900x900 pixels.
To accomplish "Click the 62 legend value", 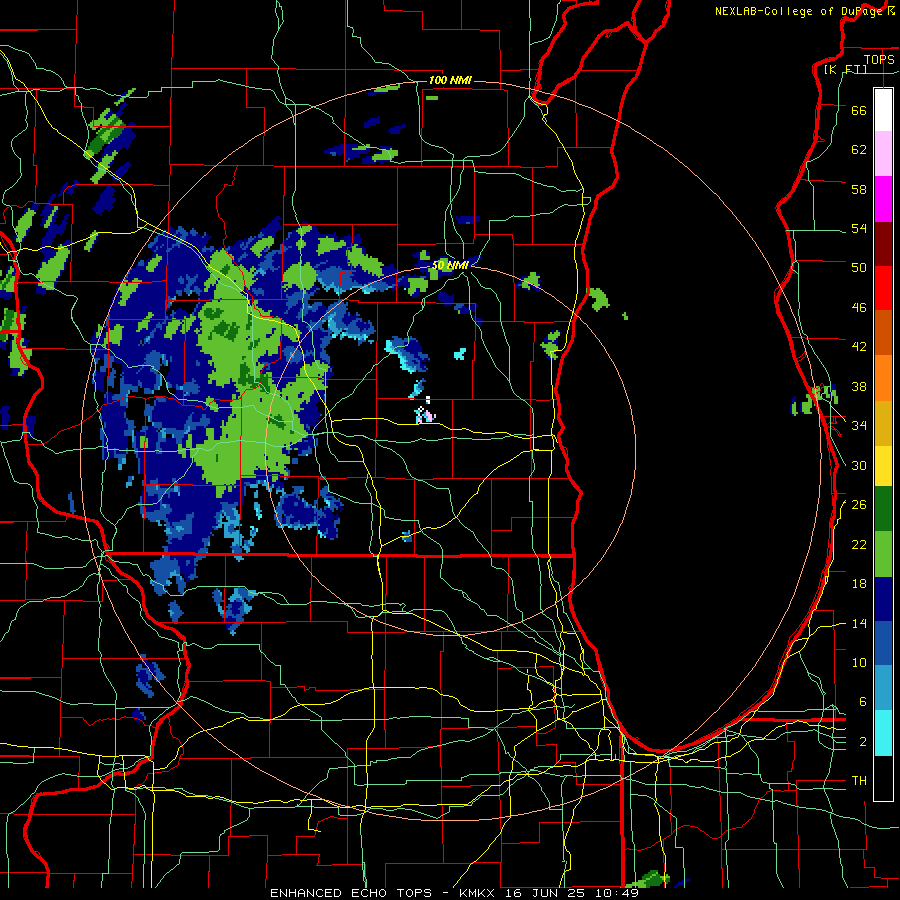I will pos(859,150).
